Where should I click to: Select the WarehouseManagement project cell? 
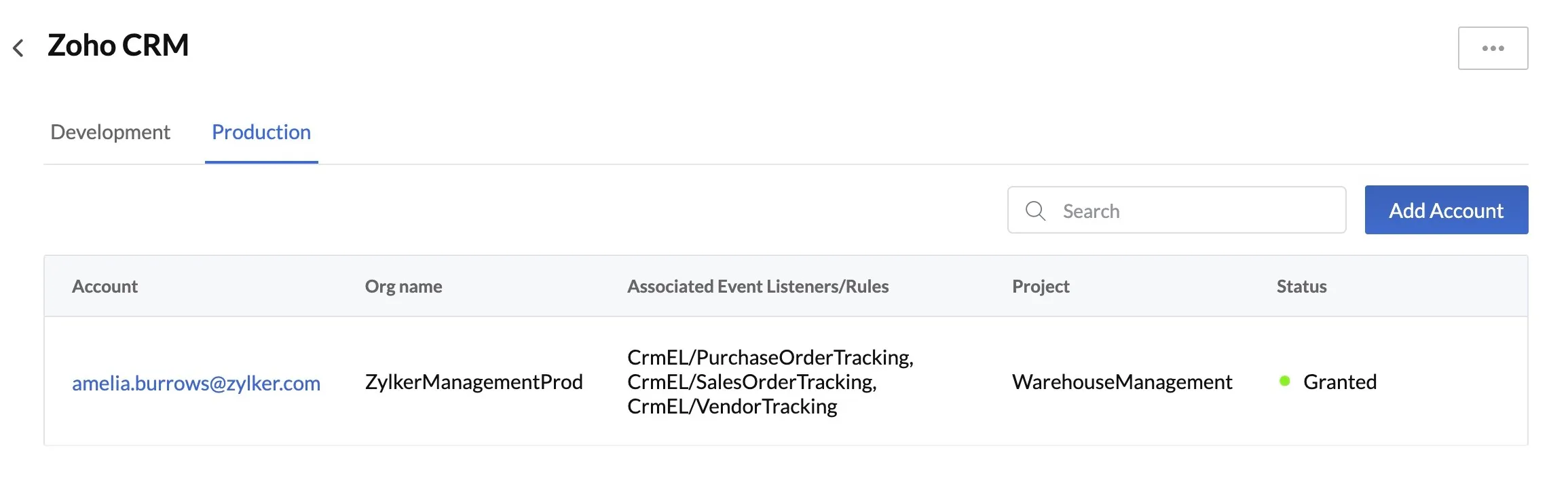click(1122, 382)
